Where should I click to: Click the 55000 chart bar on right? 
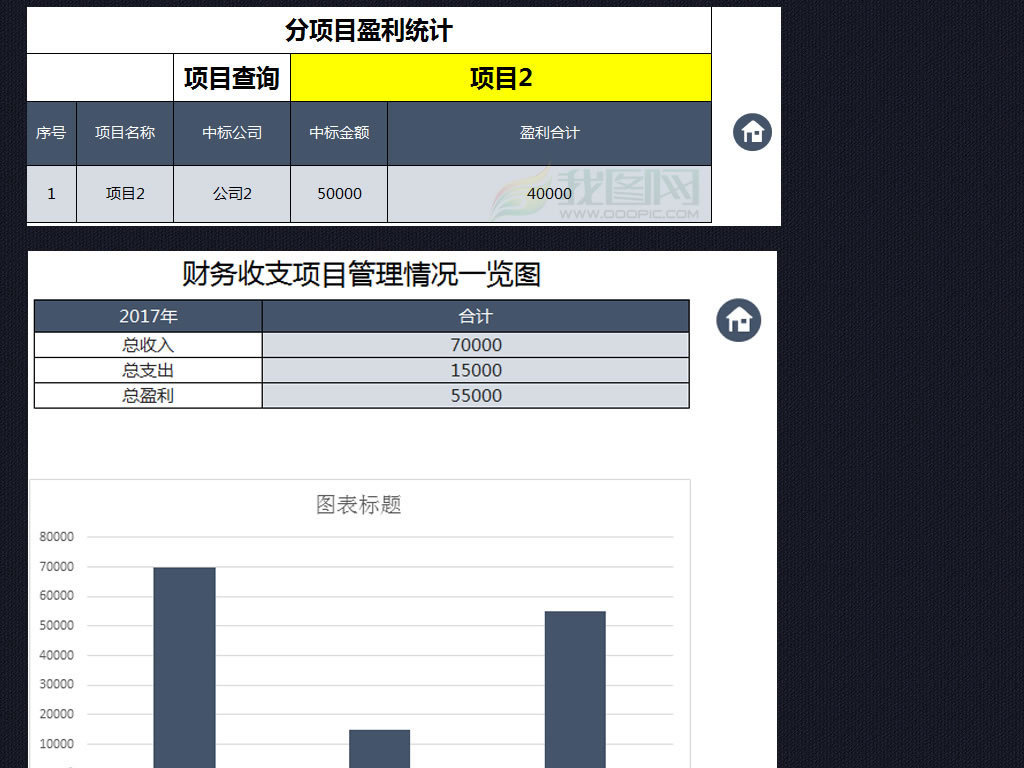575,690
